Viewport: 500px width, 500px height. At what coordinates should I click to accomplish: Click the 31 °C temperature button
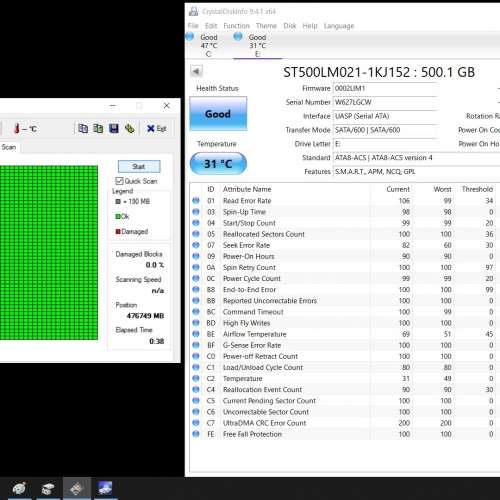tap(218, 164)
